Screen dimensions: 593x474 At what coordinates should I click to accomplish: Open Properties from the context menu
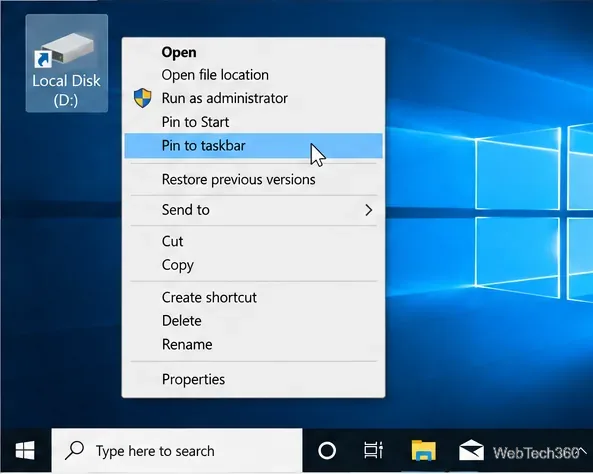tap(253, 379)
